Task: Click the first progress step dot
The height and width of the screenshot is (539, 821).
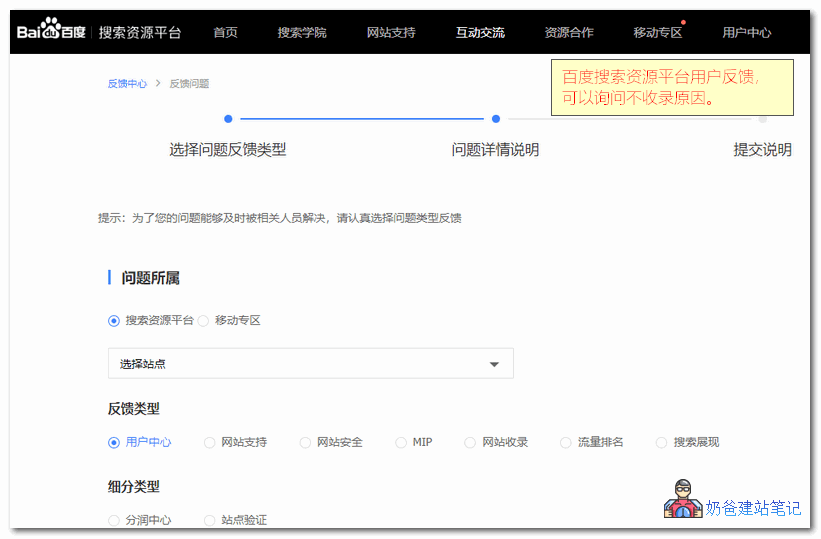Action: pyautogui.click(x=228, y=119)
